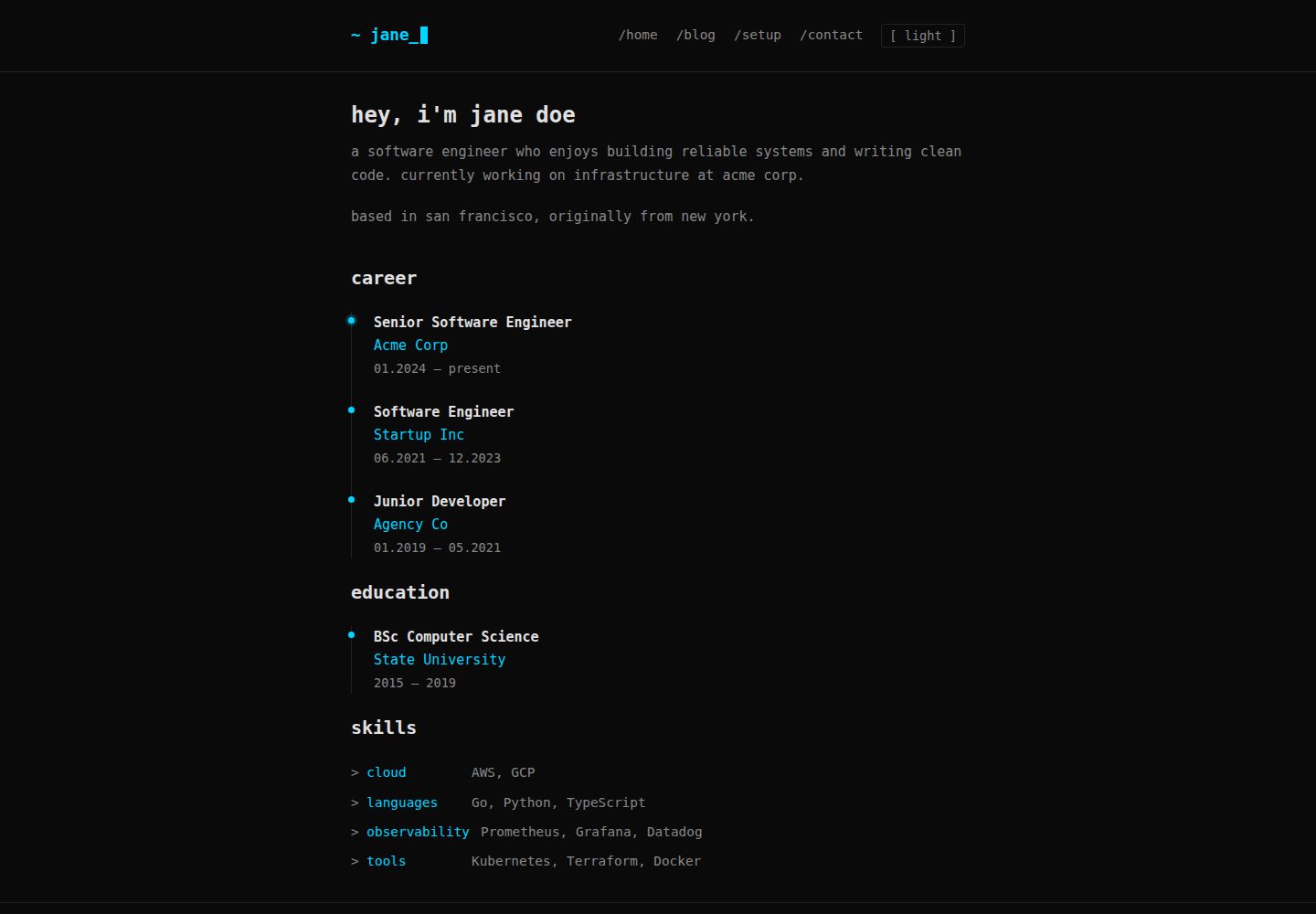The image size is (1316, 914).
Task: Open the /blog section
Action: tap(695, 36)
